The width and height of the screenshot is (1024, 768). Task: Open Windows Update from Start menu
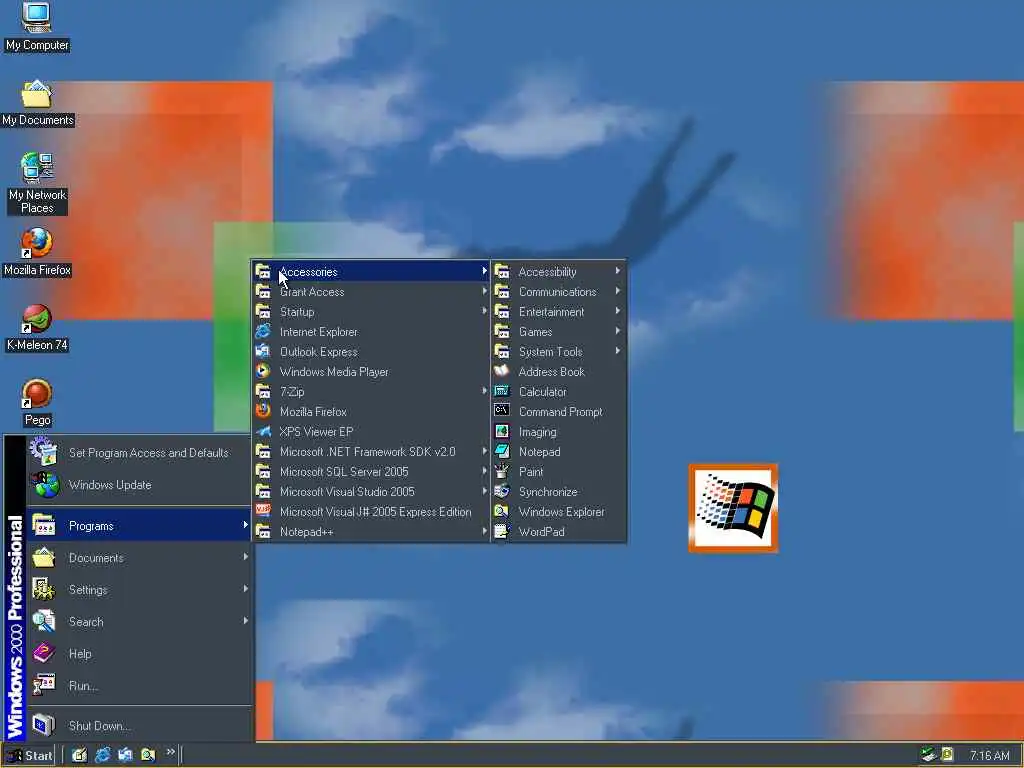click(x=138, y=485)
